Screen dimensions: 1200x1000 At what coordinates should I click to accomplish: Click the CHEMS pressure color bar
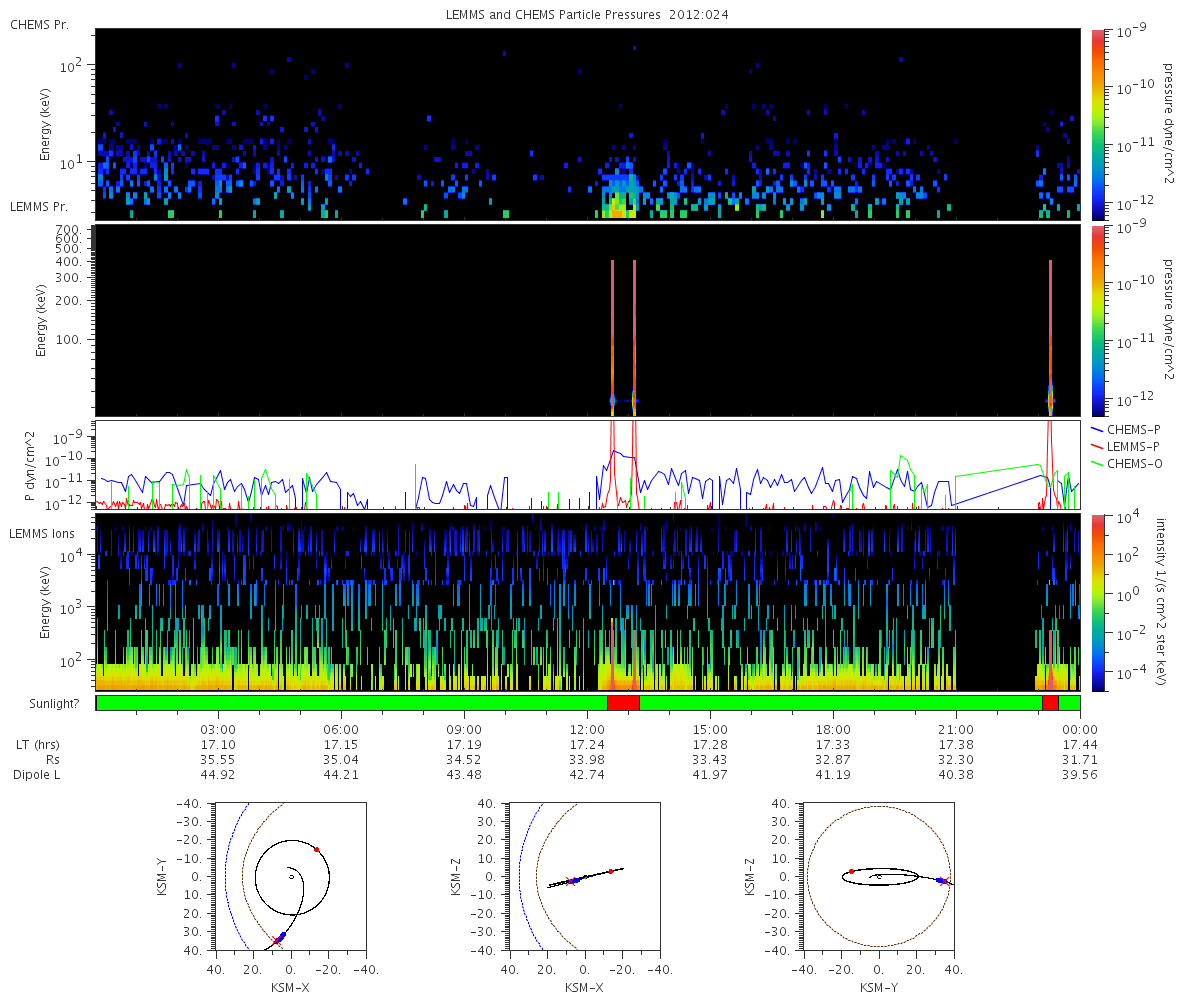pos(1098,124)
